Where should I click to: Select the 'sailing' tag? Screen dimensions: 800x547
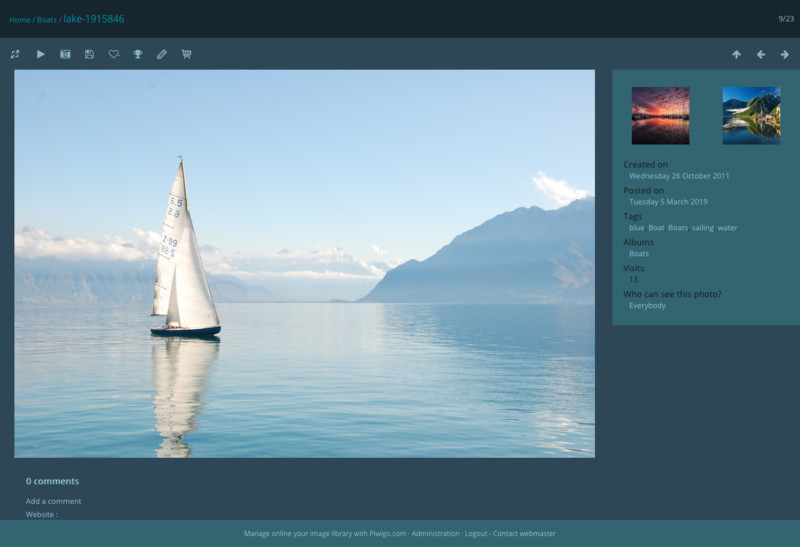tap(703, 228)
